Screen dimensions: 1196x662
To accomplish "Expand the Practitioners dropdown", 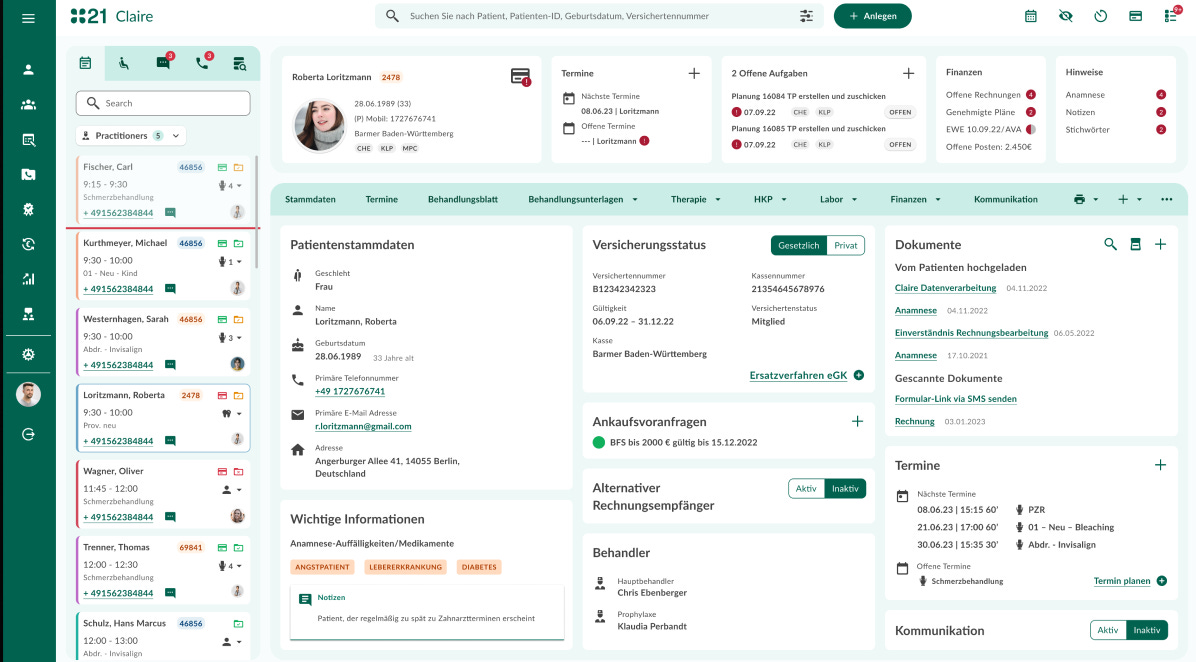I will 130,136.
